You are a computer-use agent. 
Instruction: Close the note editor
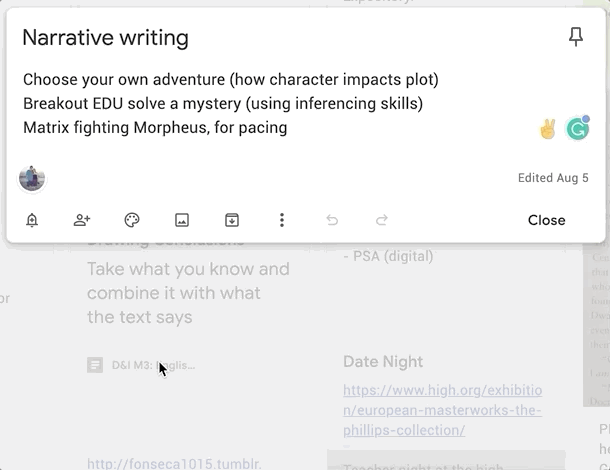(546, 220)
